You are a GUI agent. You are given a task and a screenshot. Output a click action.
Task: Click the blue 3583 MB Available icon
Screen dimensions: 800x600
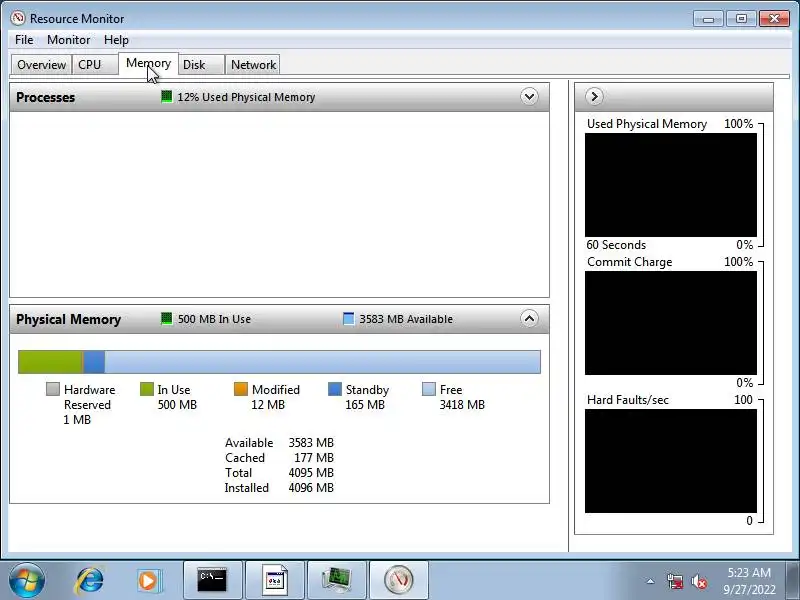pyautogui.click(x=348, y=318)
